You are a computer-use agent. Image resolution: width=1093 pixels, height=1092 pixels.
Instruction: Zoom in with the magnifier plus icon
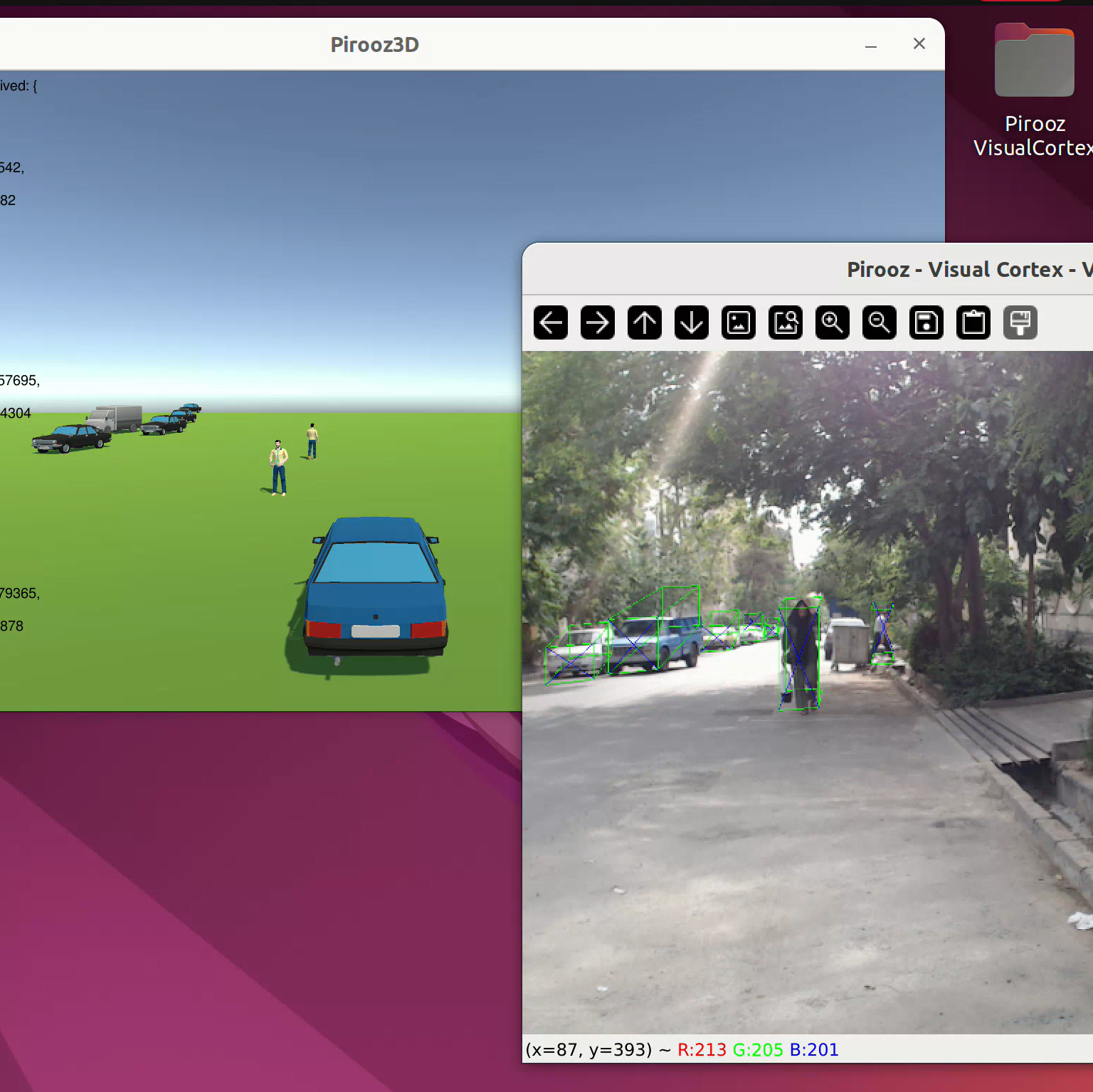click(x=833, y=323)
